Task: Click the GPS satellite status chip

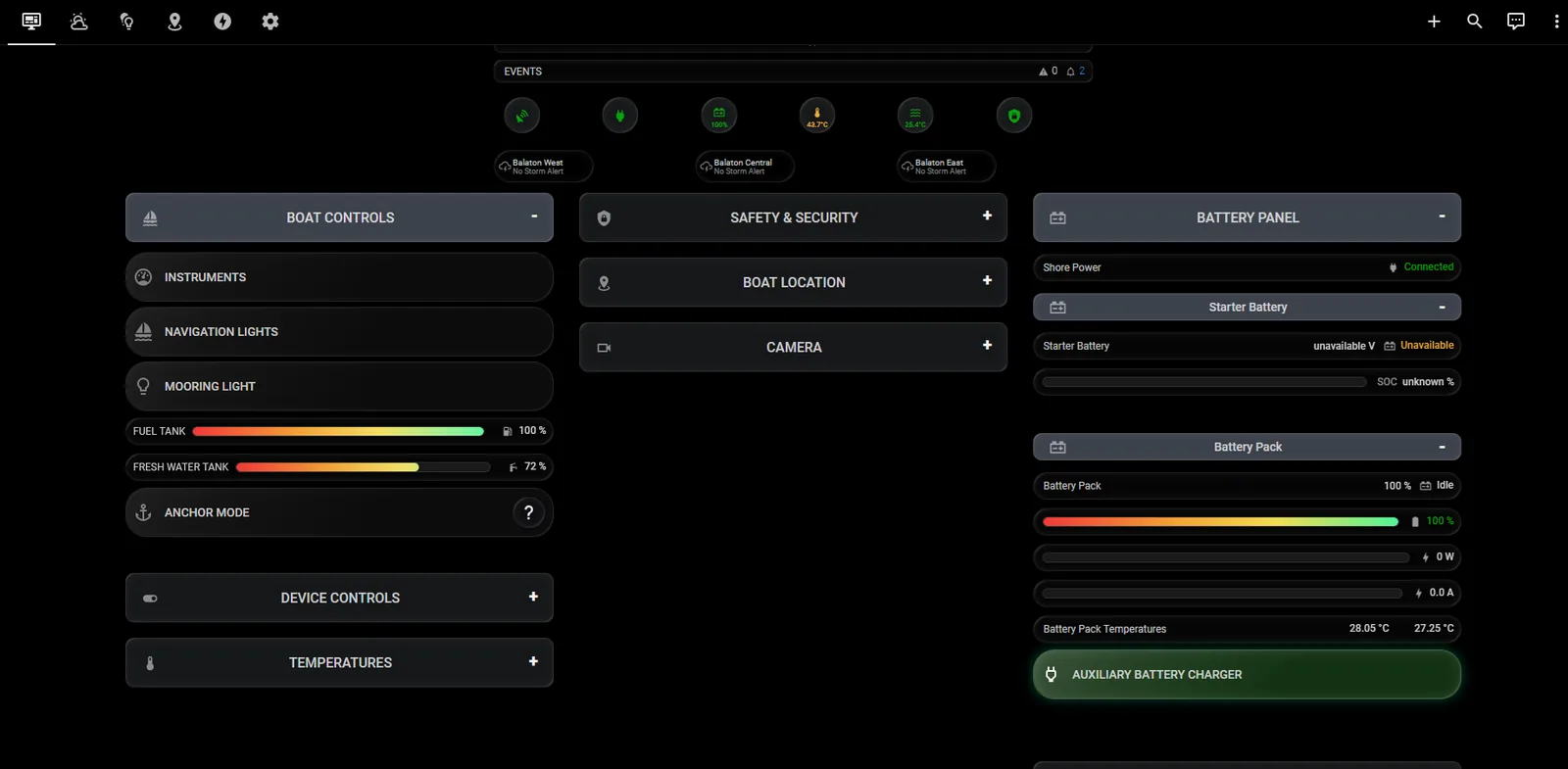Action: coord(522,116)
